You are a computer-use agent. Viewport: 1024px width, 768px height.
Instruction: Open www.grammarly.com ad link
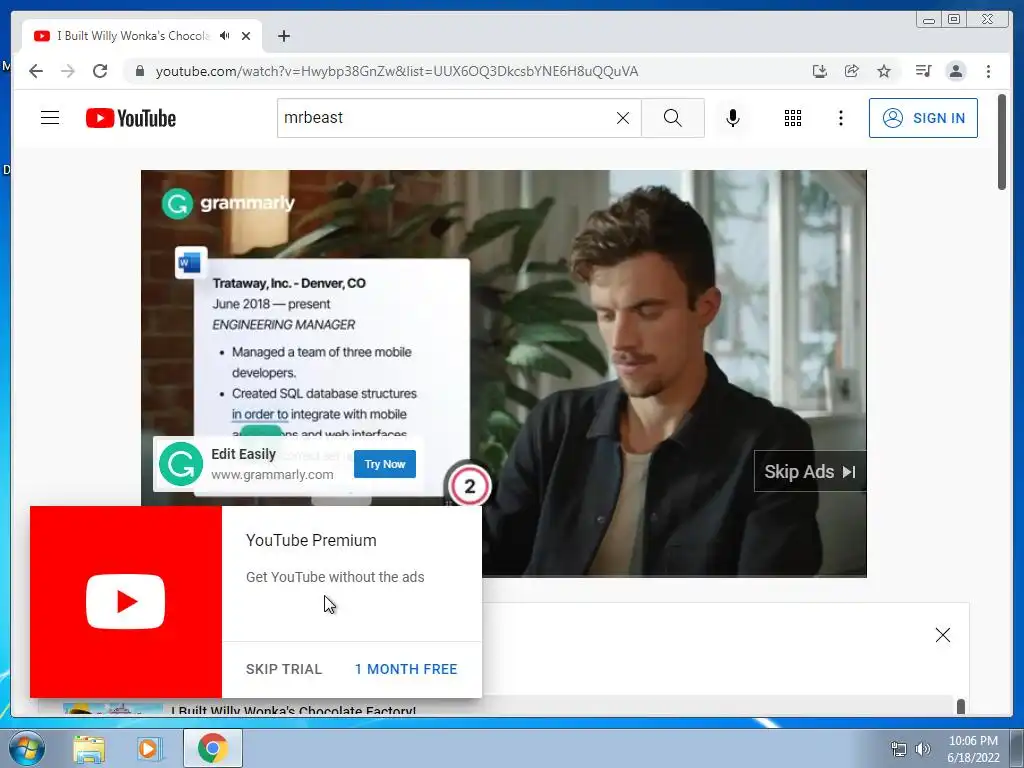(272, 475)
